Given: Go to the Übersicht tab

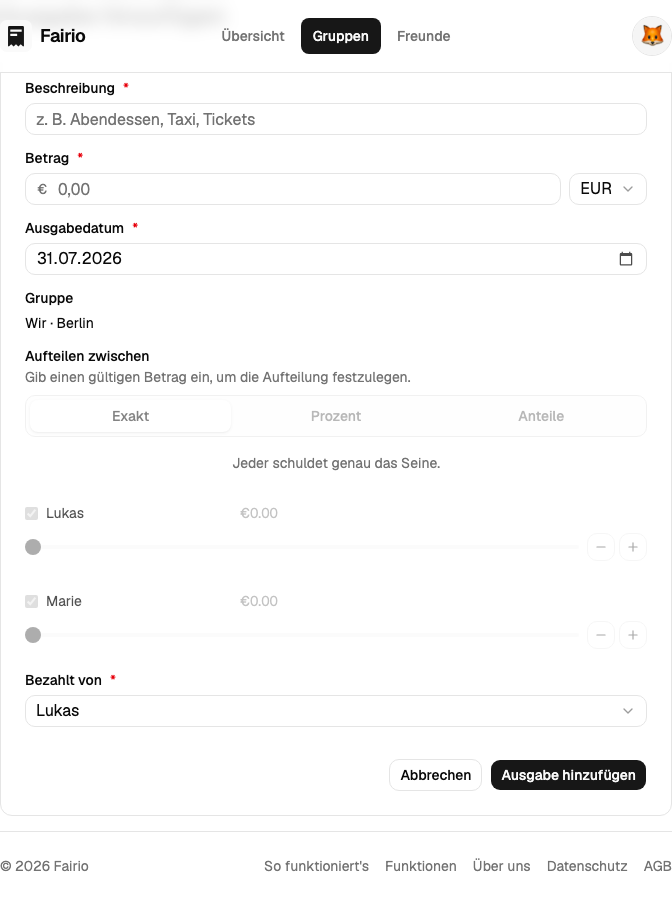Looking at the screenshot, I should (x=253, y=36).
